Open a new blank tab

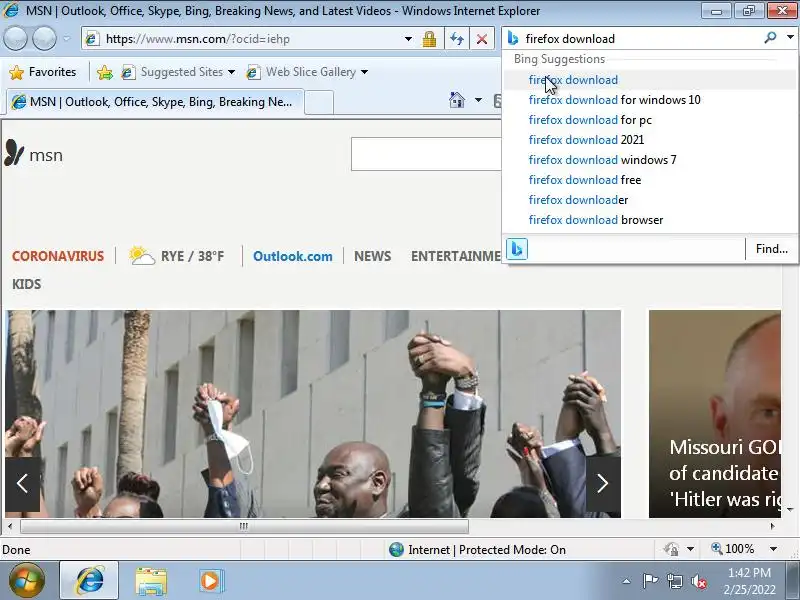[x=319, y=103]
